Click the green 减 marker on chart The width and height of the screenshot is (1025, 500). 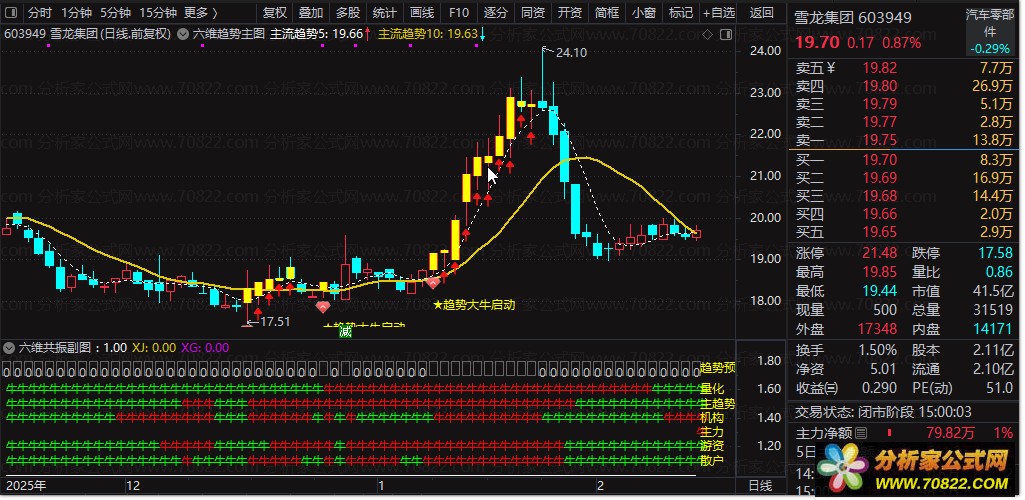(x=345, y=332)
